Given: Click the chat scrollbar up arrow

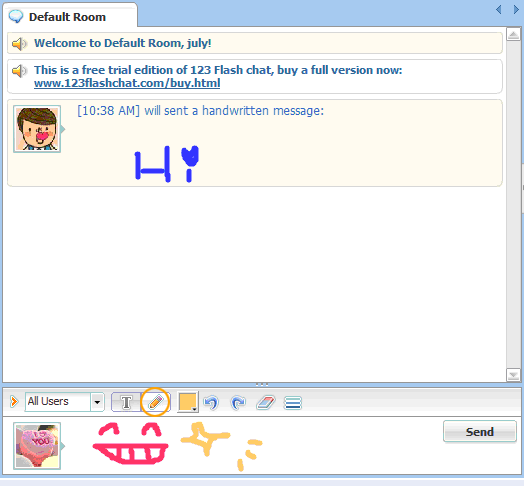Looking at the screenshot, I should pos(513,34).
